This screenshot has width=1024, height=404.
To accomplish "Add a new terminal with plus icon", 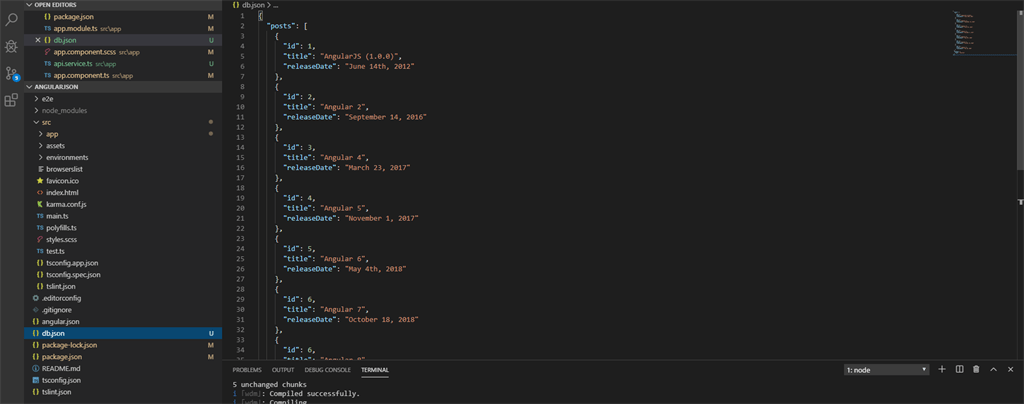I will 942,369.
